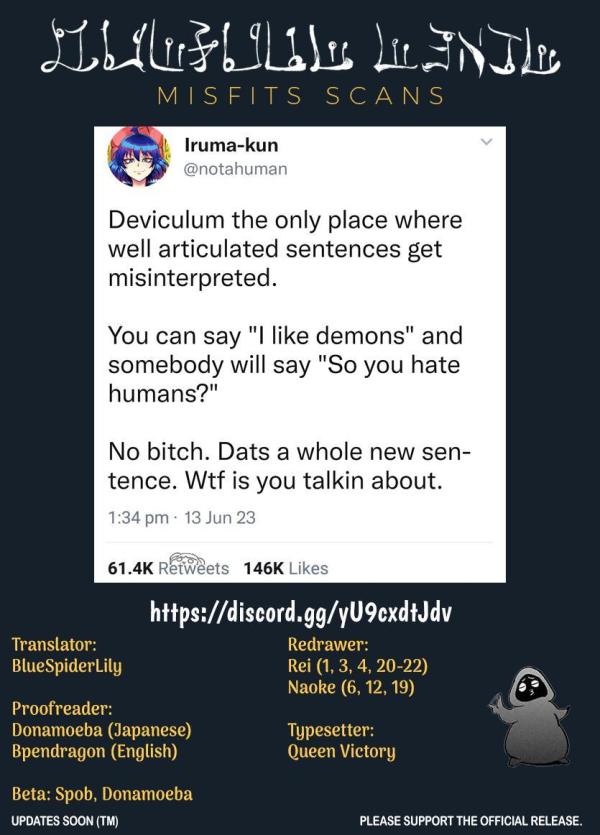Click the Misfits Scans title text
This screenshot has height=835, width=600.
coord(301,96)
